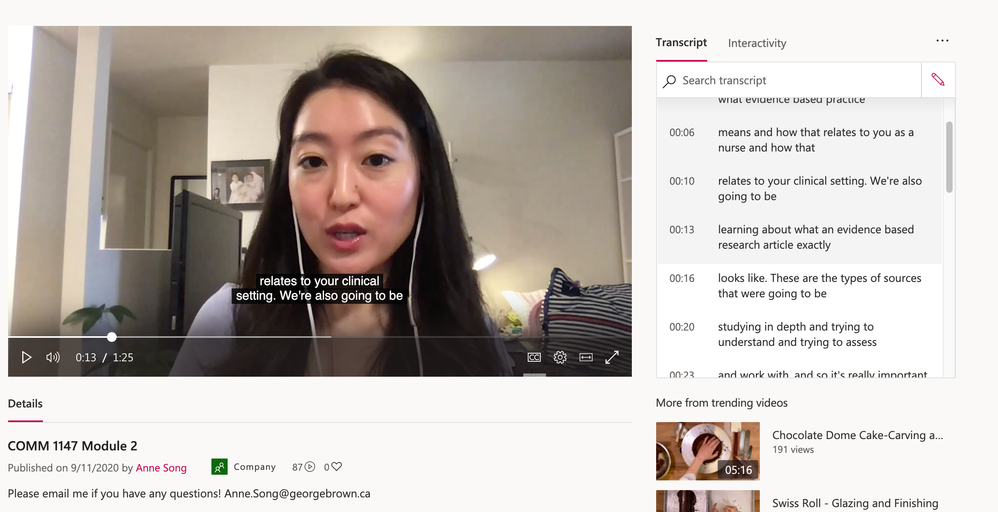Click the magnifier search icon
This screenshot has height=512, width=998.
[x=669, y=81]
